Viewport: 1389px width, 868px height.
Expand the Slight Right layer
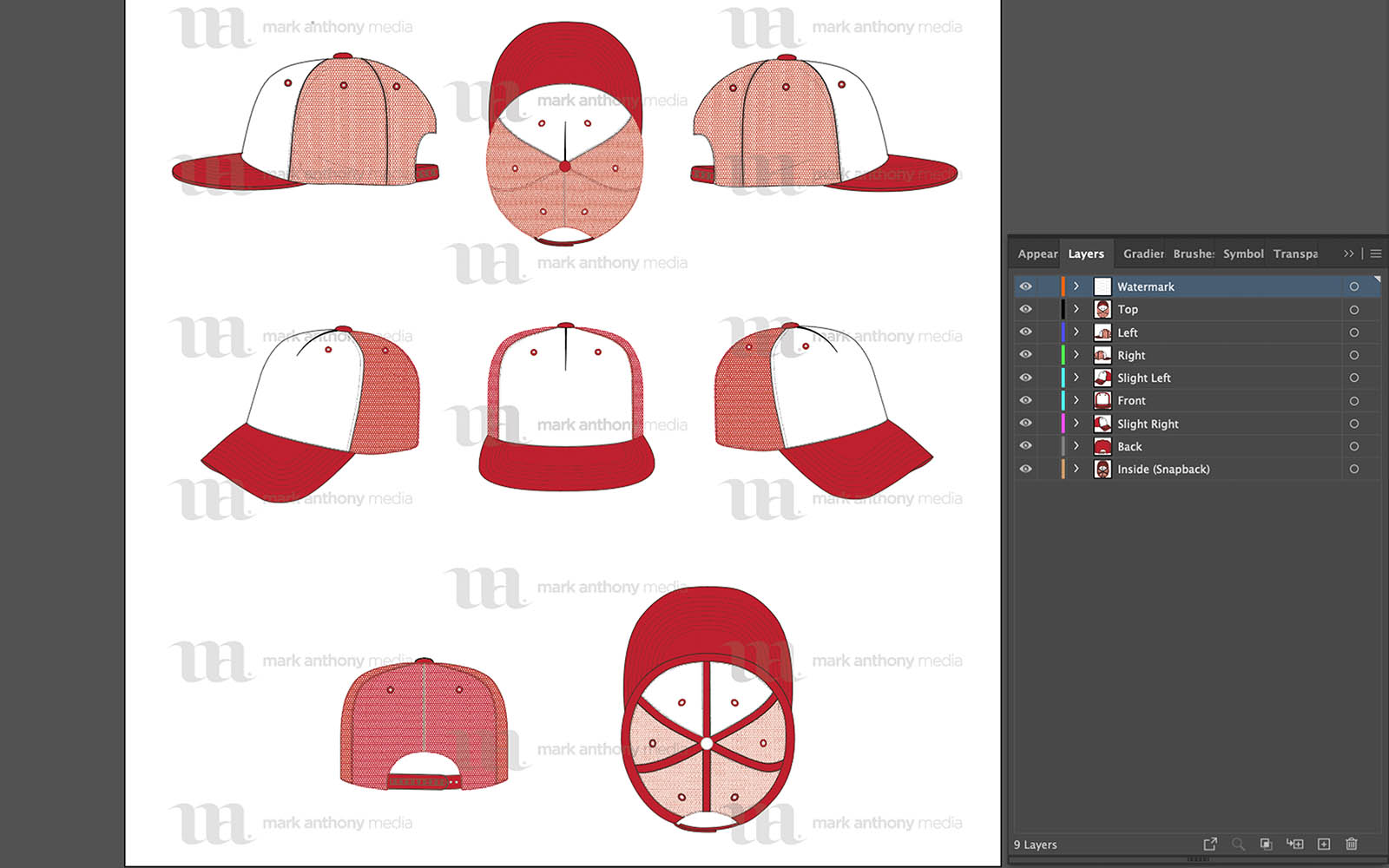[1076, 424]
